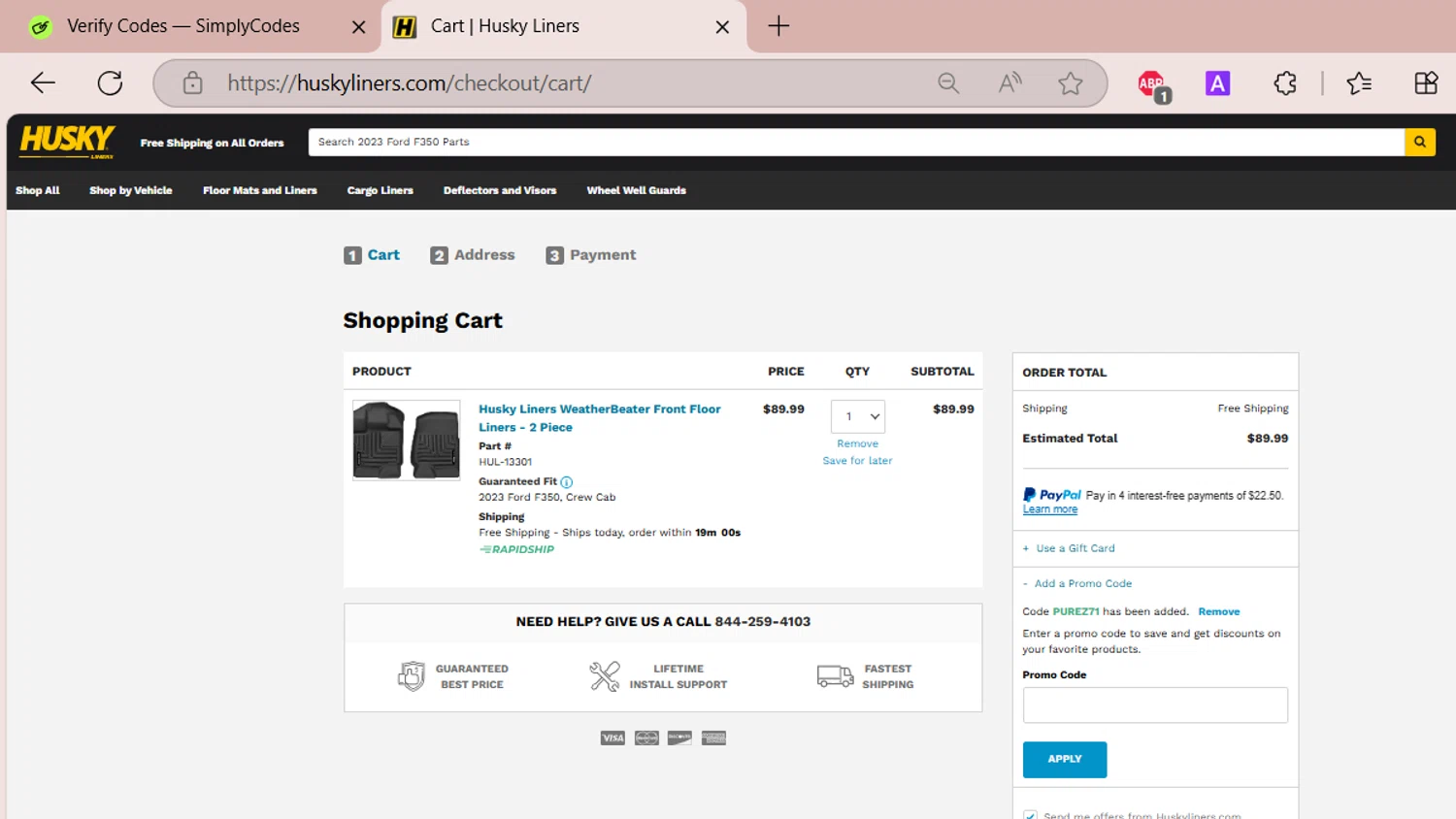
Task: Click the Husky Liners logo
Action: click(x=67, y=142)
